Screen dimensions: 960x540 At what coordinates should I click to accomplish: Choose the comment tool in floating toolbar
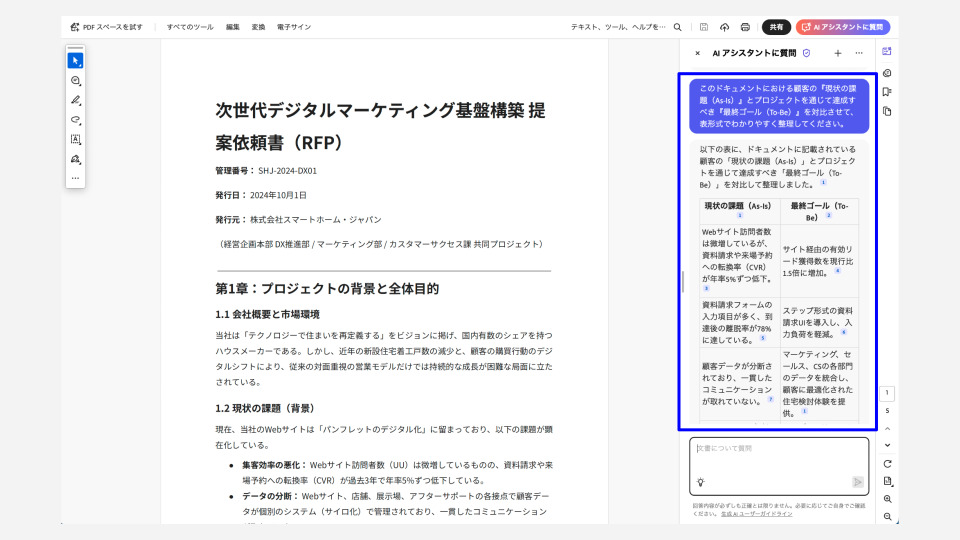click(x=75, y=81)
